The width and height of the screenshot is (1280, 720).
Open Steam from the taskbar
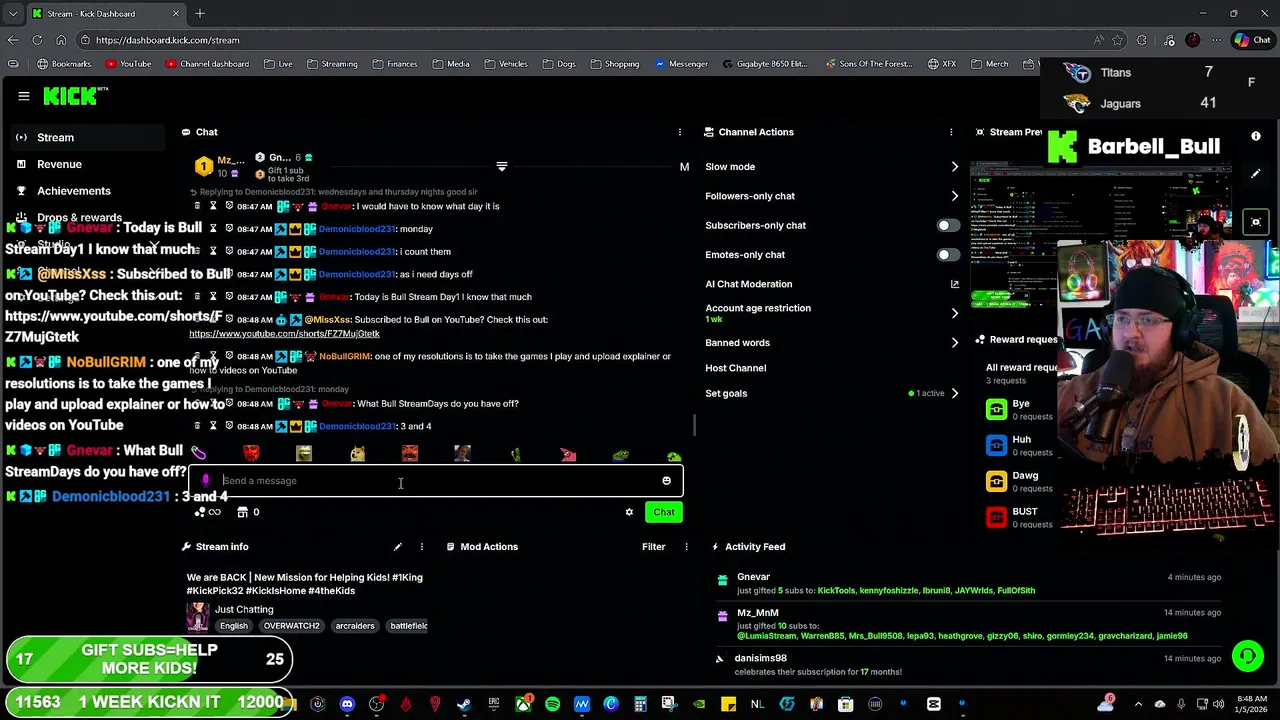464,704
